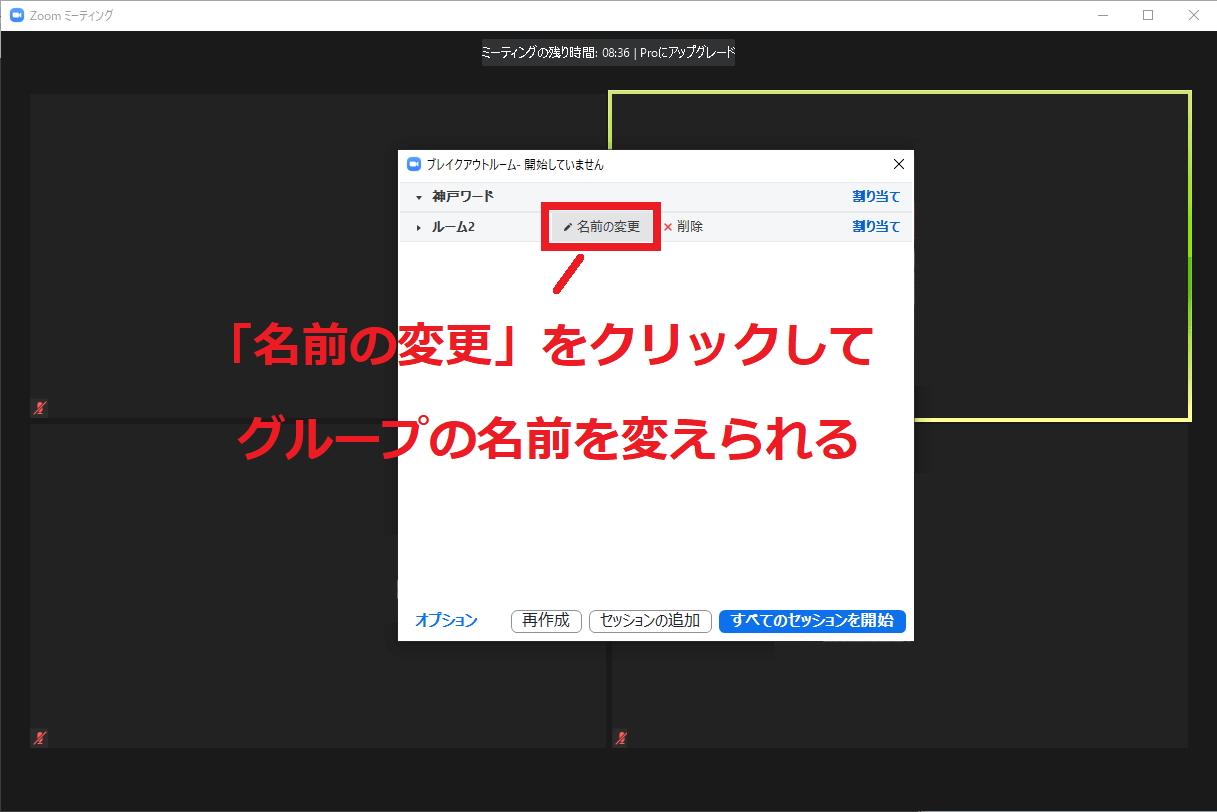This screenshot has width=1217, height=812.
Task: Click the red x to delete ルーム2
Action: point(668,227)
